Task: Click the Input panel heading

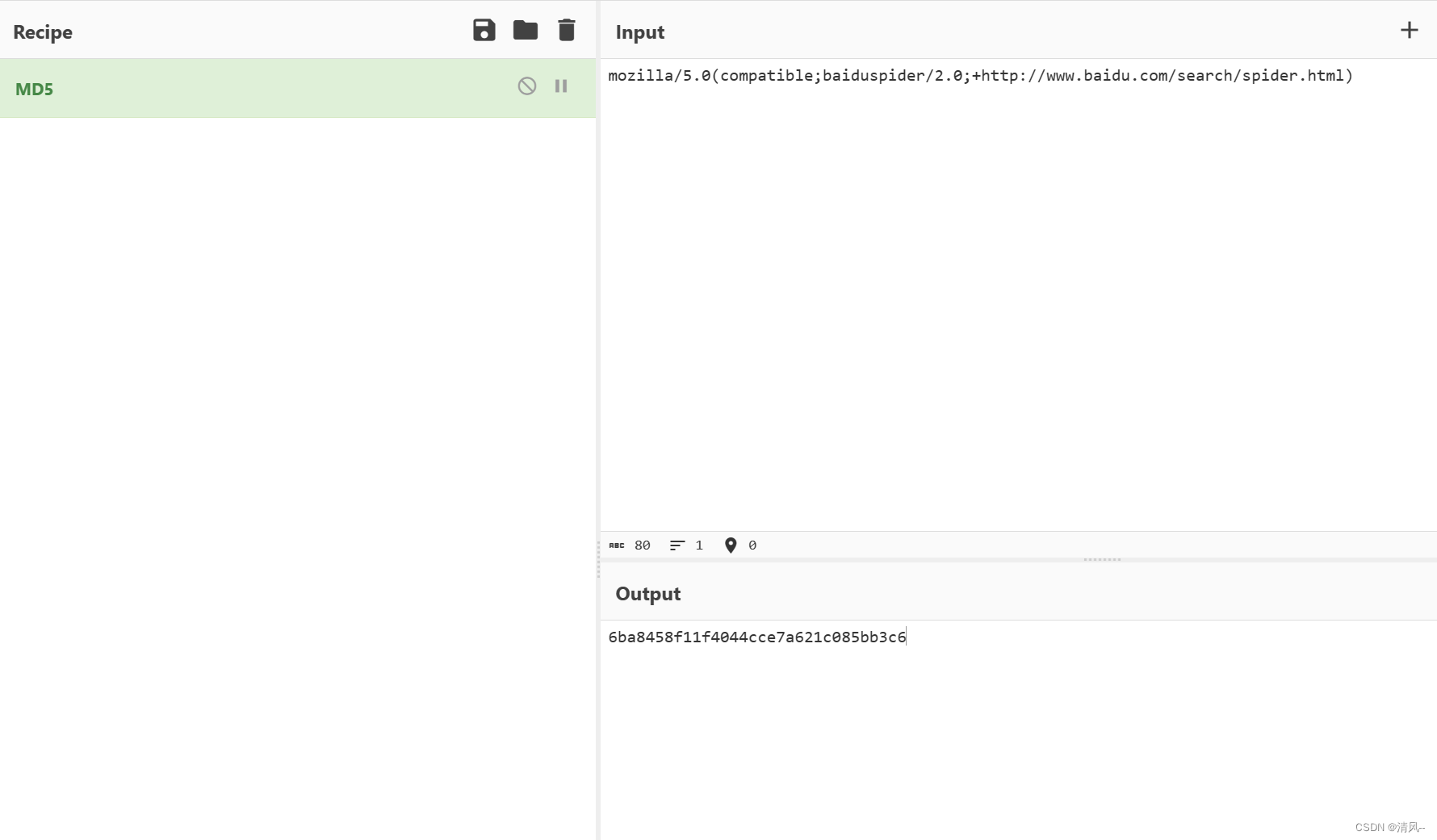Action: coord(640,32)
